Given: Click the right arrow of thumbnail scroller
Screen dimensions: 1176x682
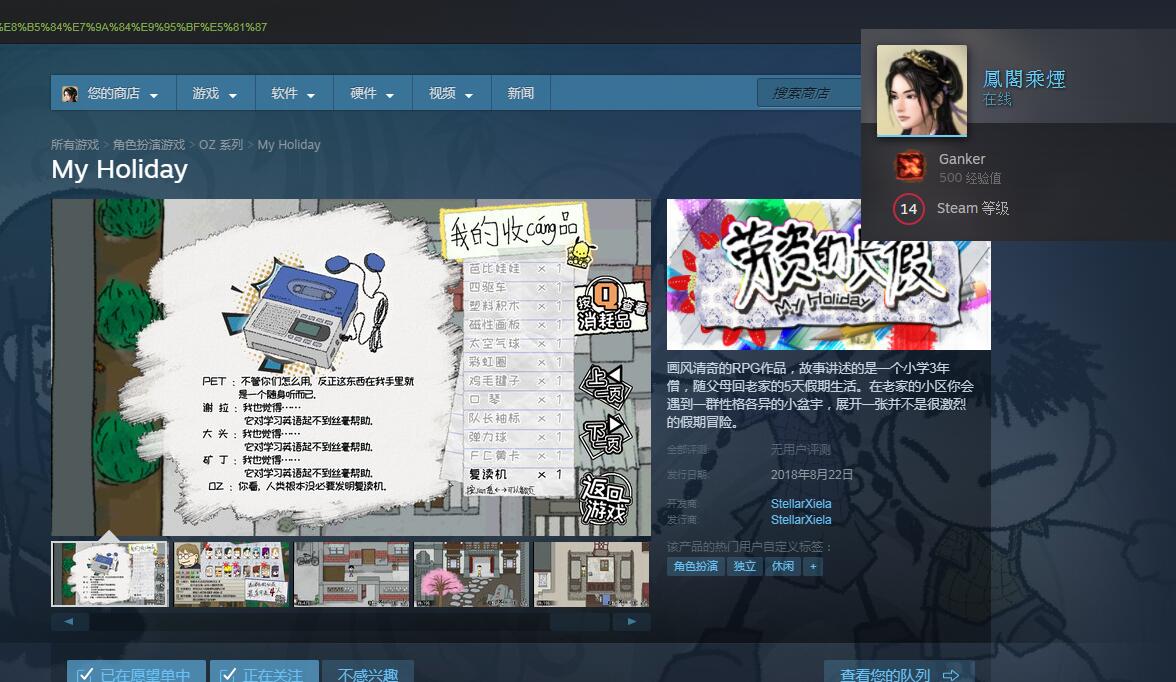Looking at the screenshot, I should pyautogui.click(x=632, y=621).
